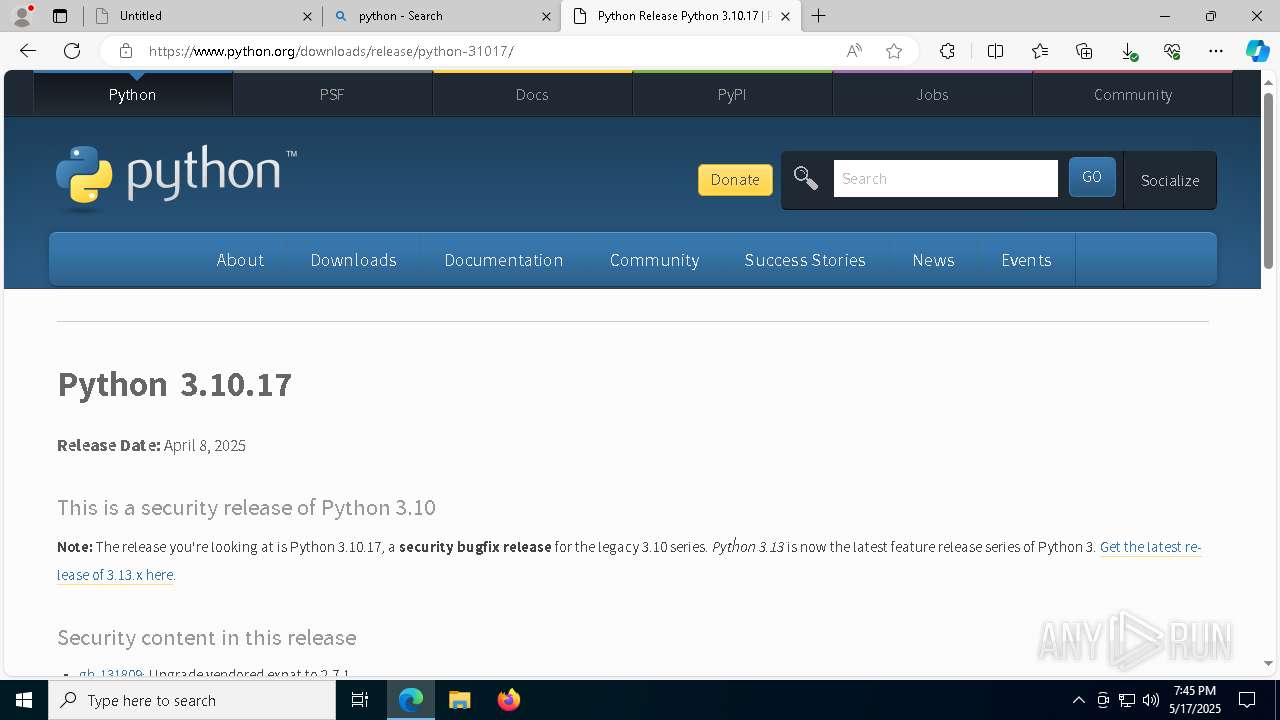Select the Docs top navigation tab
The width and height of the screenshot is (1280, 720).
[532, 94]
